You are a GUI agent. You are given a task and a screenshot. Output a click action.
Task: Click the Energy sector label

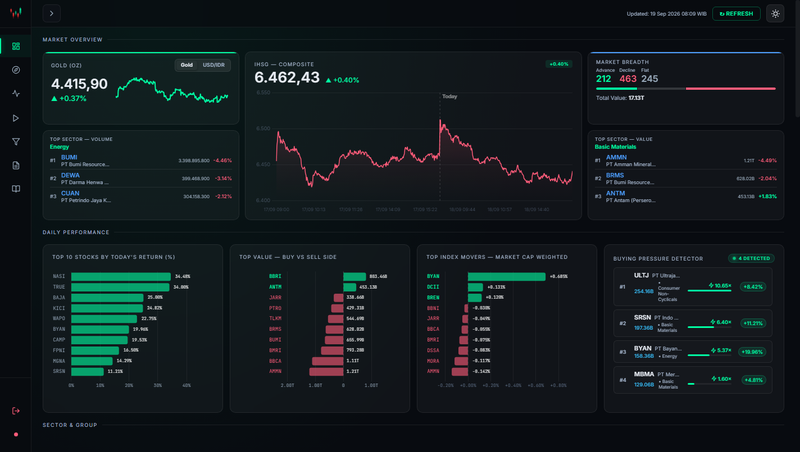tap(59, 147)
